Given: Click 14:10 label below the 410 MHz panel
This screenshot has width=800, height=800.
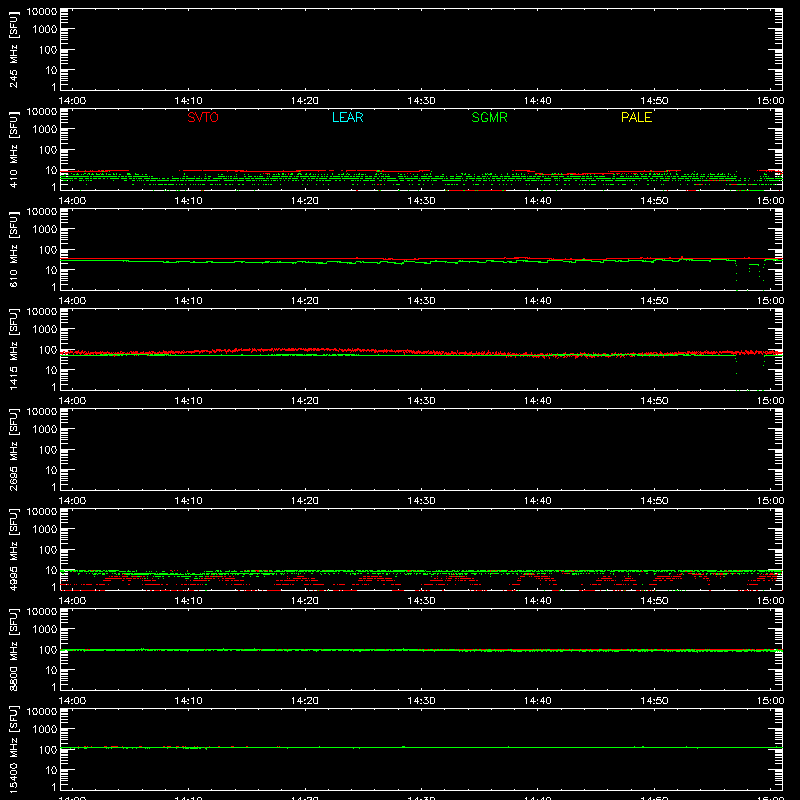Looking at the screenshot, I should tap(188, 201).
